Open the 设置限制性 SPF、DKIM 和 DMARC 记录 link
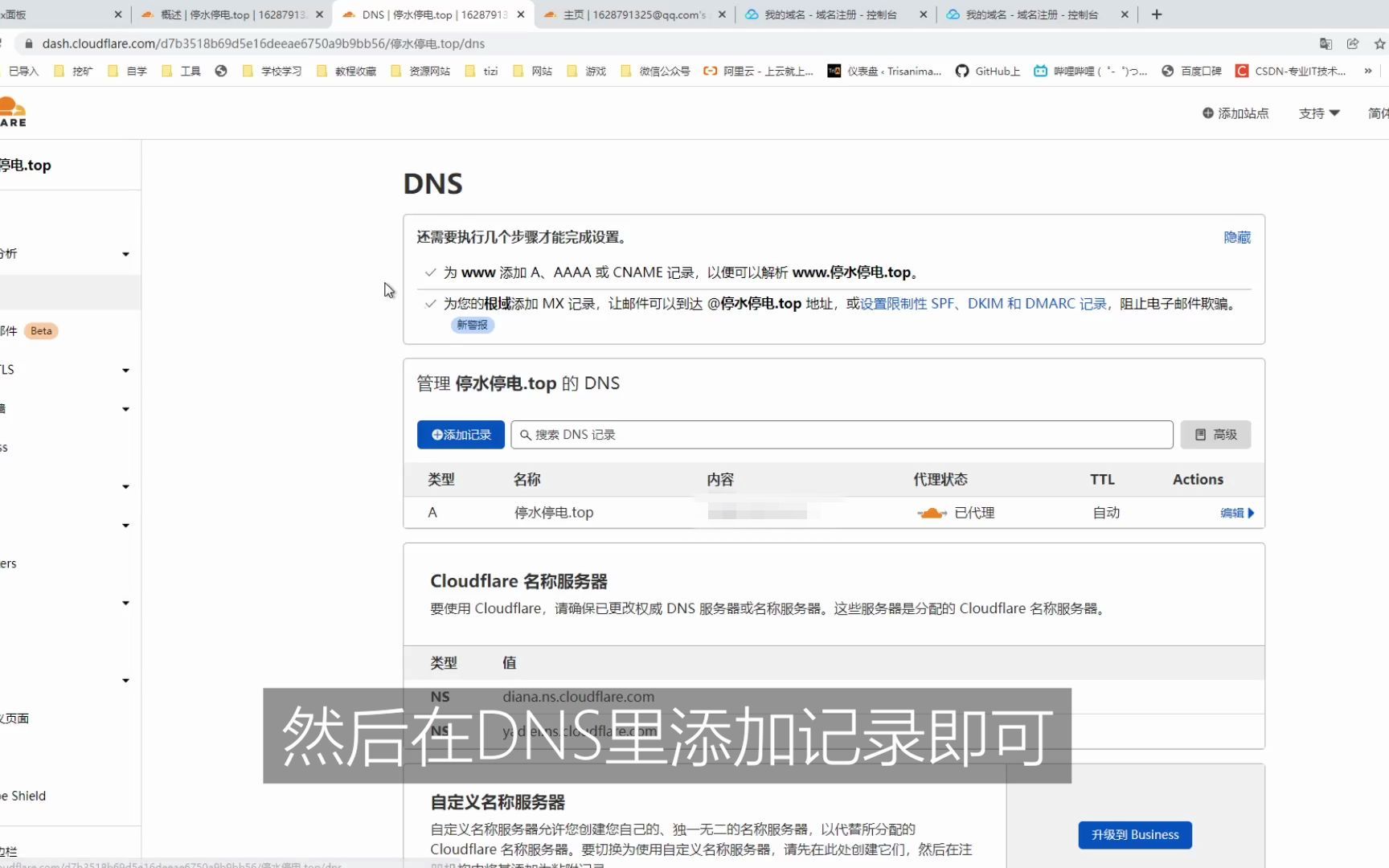The height and width of the screenshot is (868, 1389). (983, 304)
